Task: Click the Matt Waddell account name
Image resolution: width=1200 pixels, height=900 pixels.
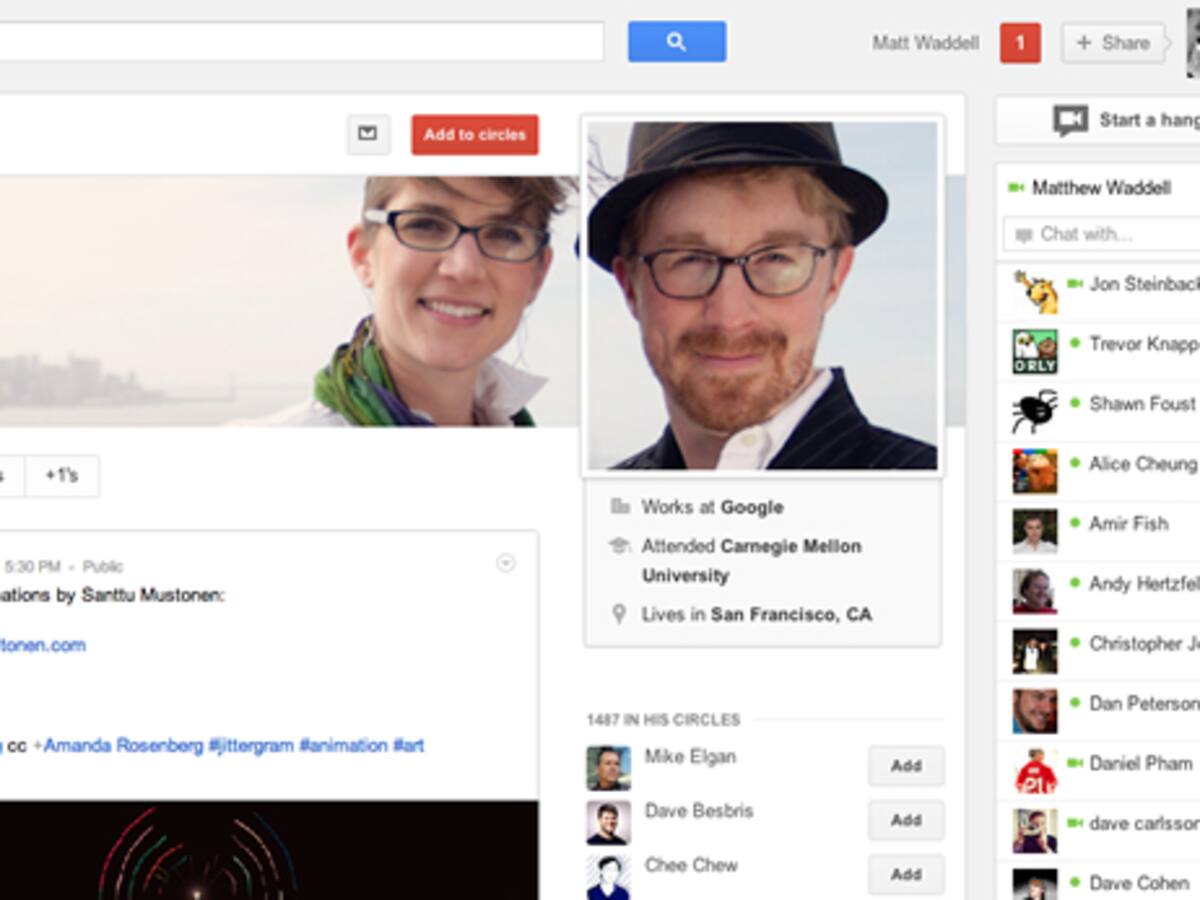Action: pos(925,43)
